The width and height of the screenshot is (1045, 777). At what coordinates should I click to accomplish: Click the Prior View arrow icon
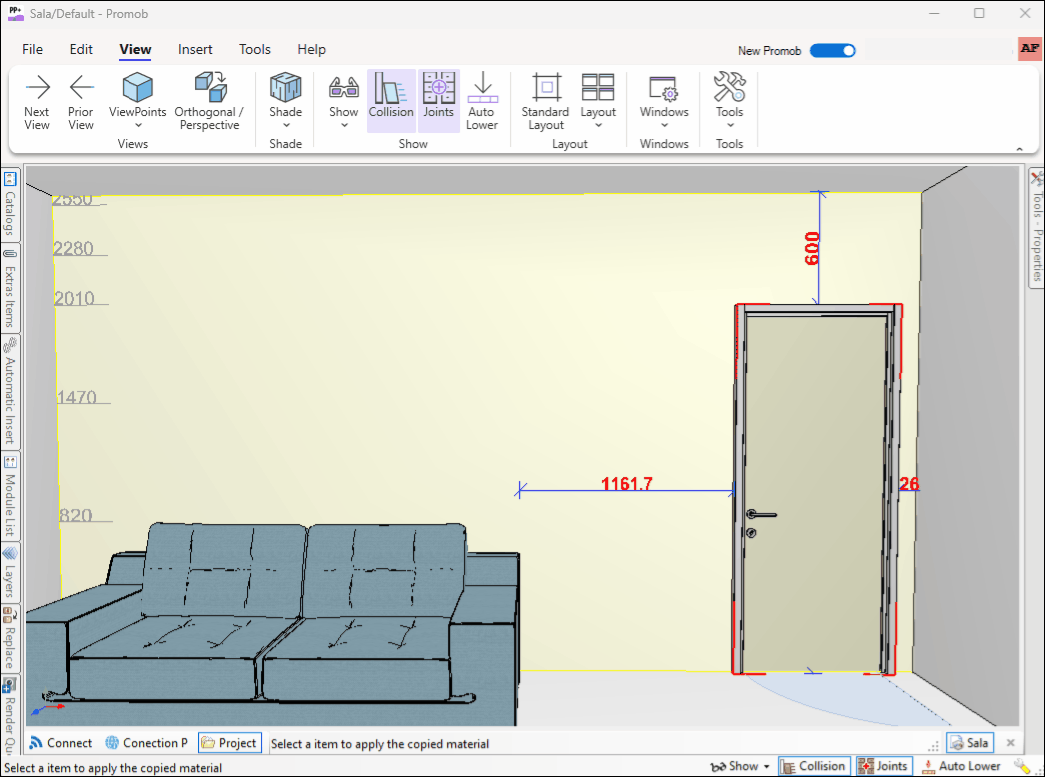[81, 87]
